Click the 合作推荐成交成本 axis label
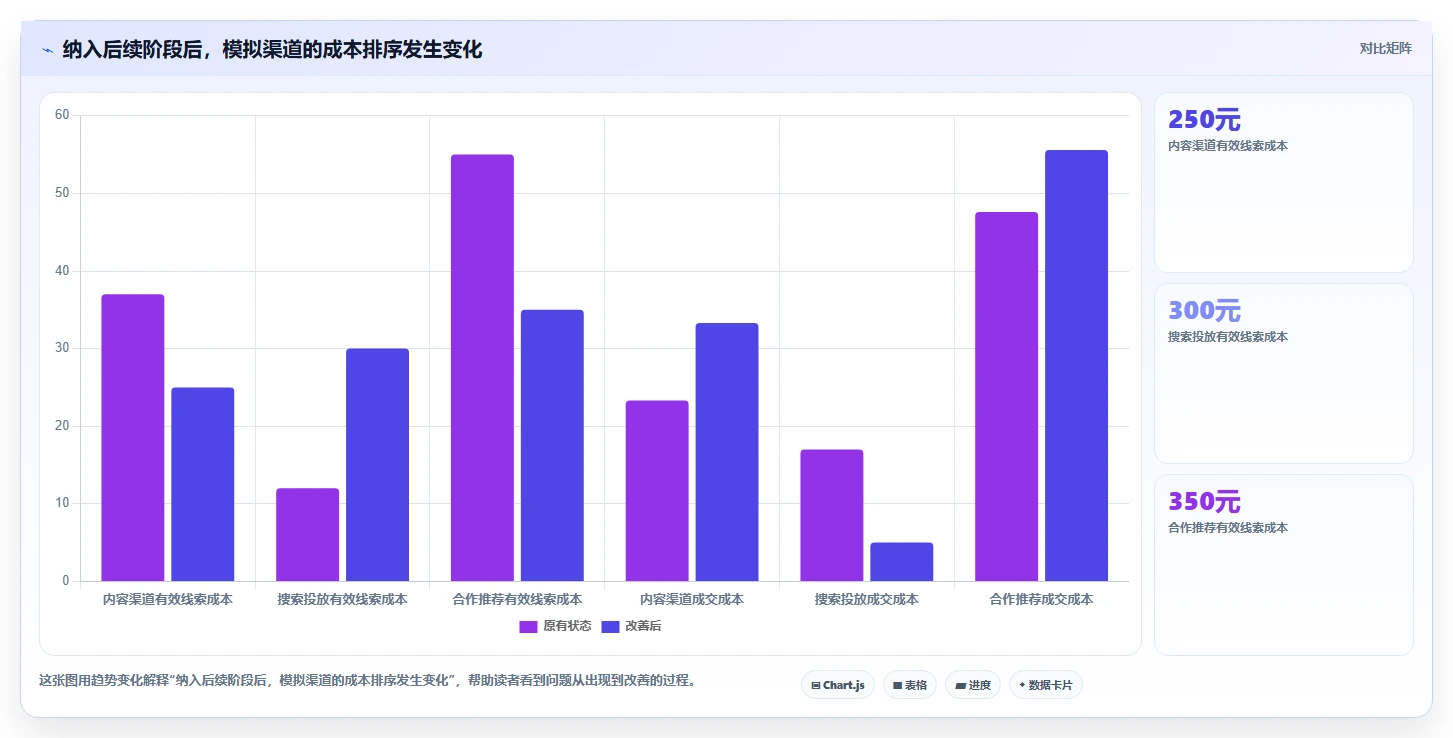The image size is (1453, 738). [1041, 600]
